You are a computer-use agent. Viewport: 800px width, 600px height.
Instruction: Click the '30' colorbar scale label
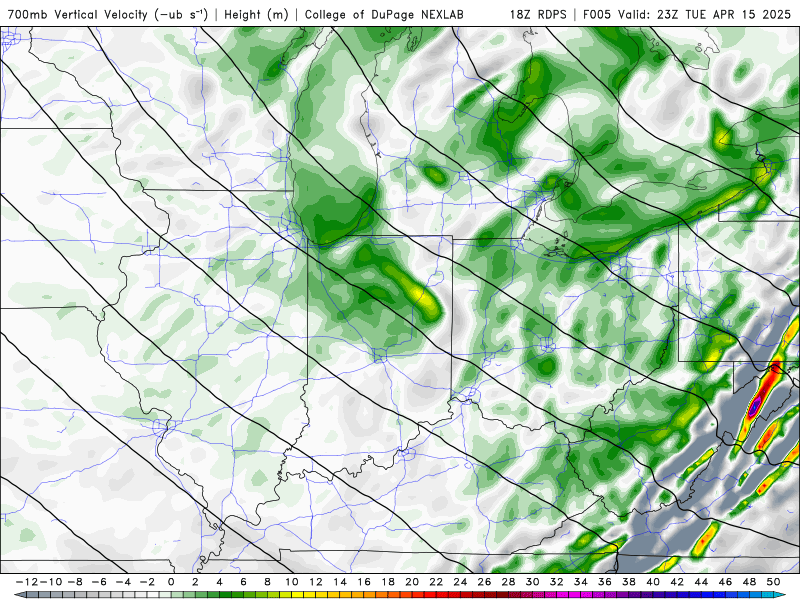[533, 582]
